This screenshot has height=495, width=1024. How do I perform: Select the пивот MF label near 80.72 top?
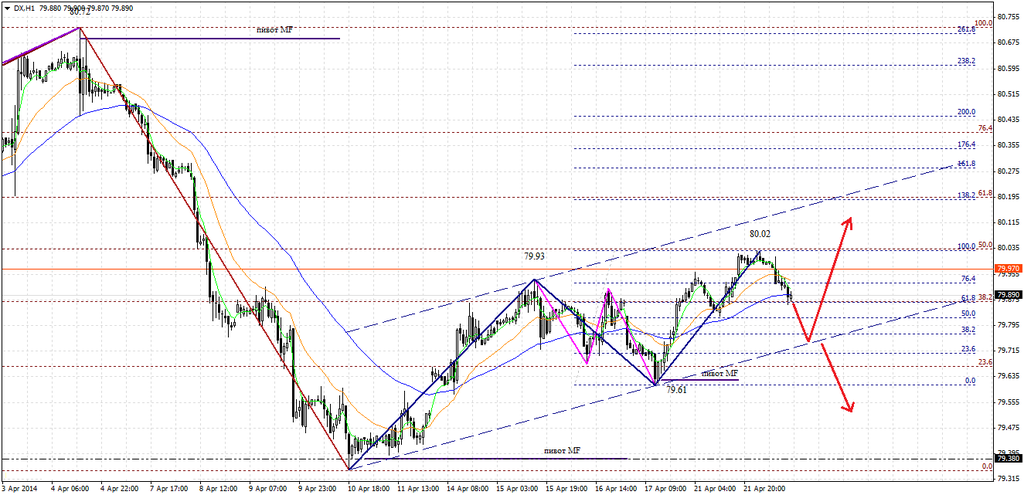pos(274,30)
